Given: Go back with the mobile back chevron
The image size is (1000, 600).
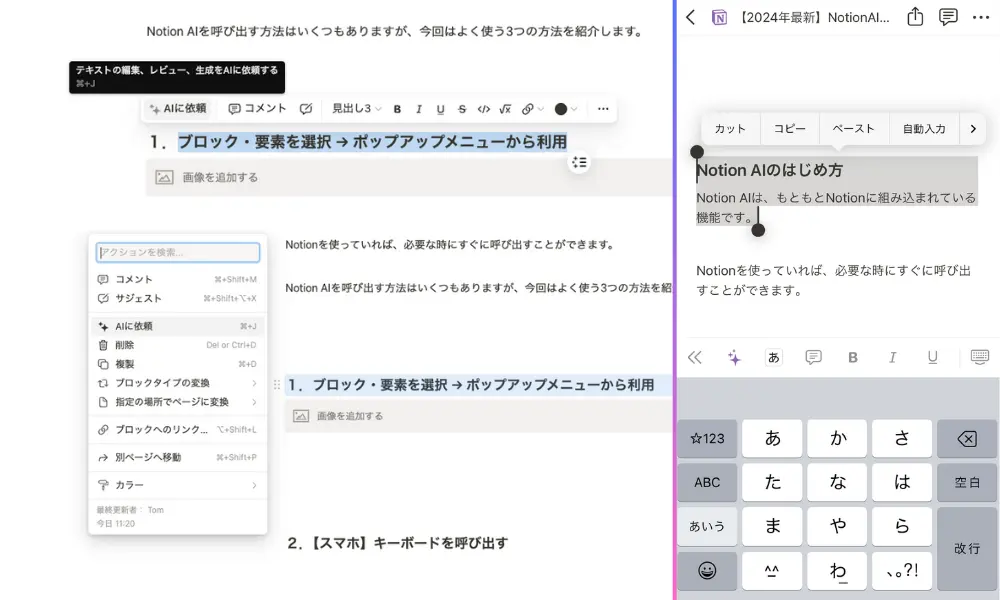Looking at the screenshot, I should 691,17.
